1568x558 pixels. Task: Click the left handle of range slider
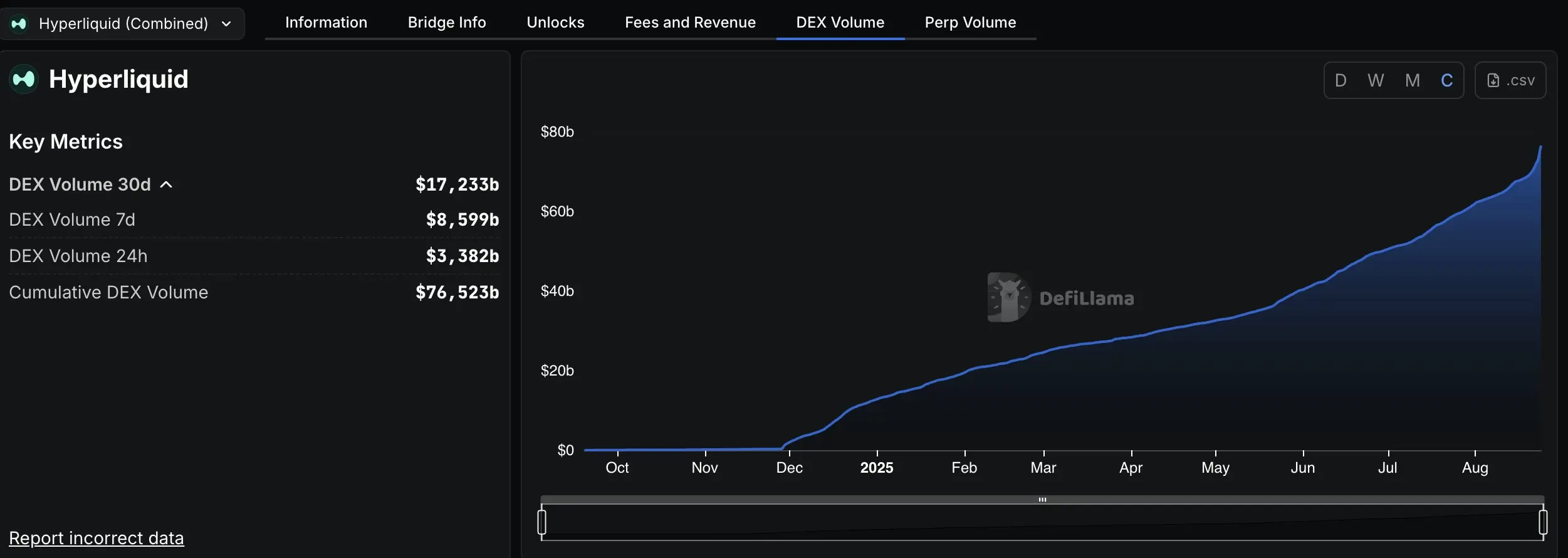coord(542,522)
